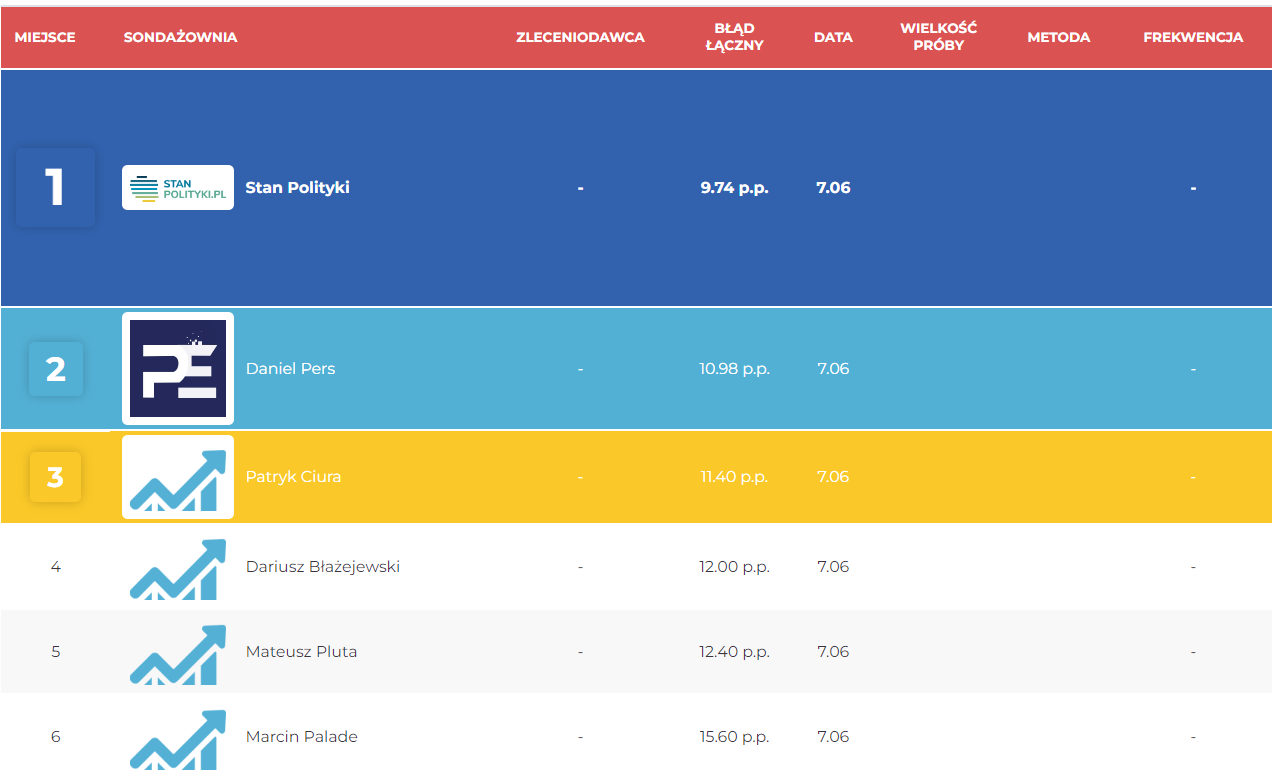Click rank number 5
The height and width of the screenshot is (776, 1282).
pyautogui.click(x=55, y=651)
